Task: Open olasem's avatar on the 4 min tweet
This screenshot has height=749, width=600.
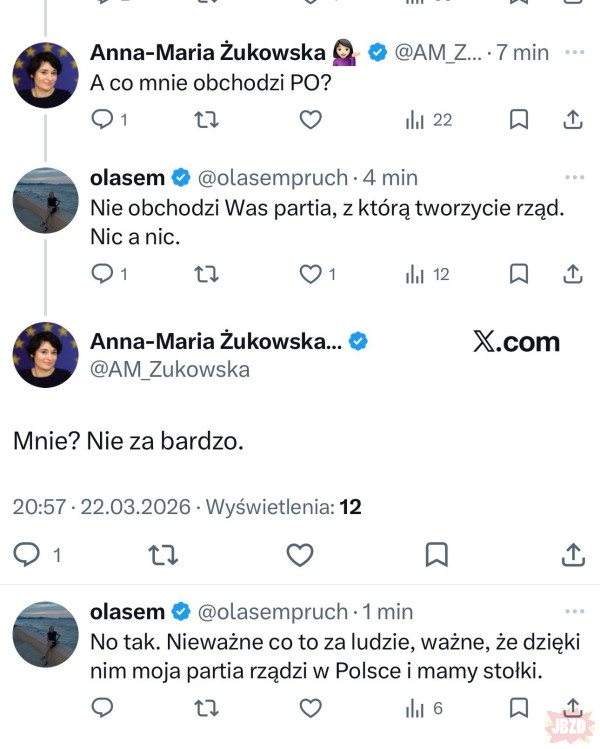Action: coord(45,201)
